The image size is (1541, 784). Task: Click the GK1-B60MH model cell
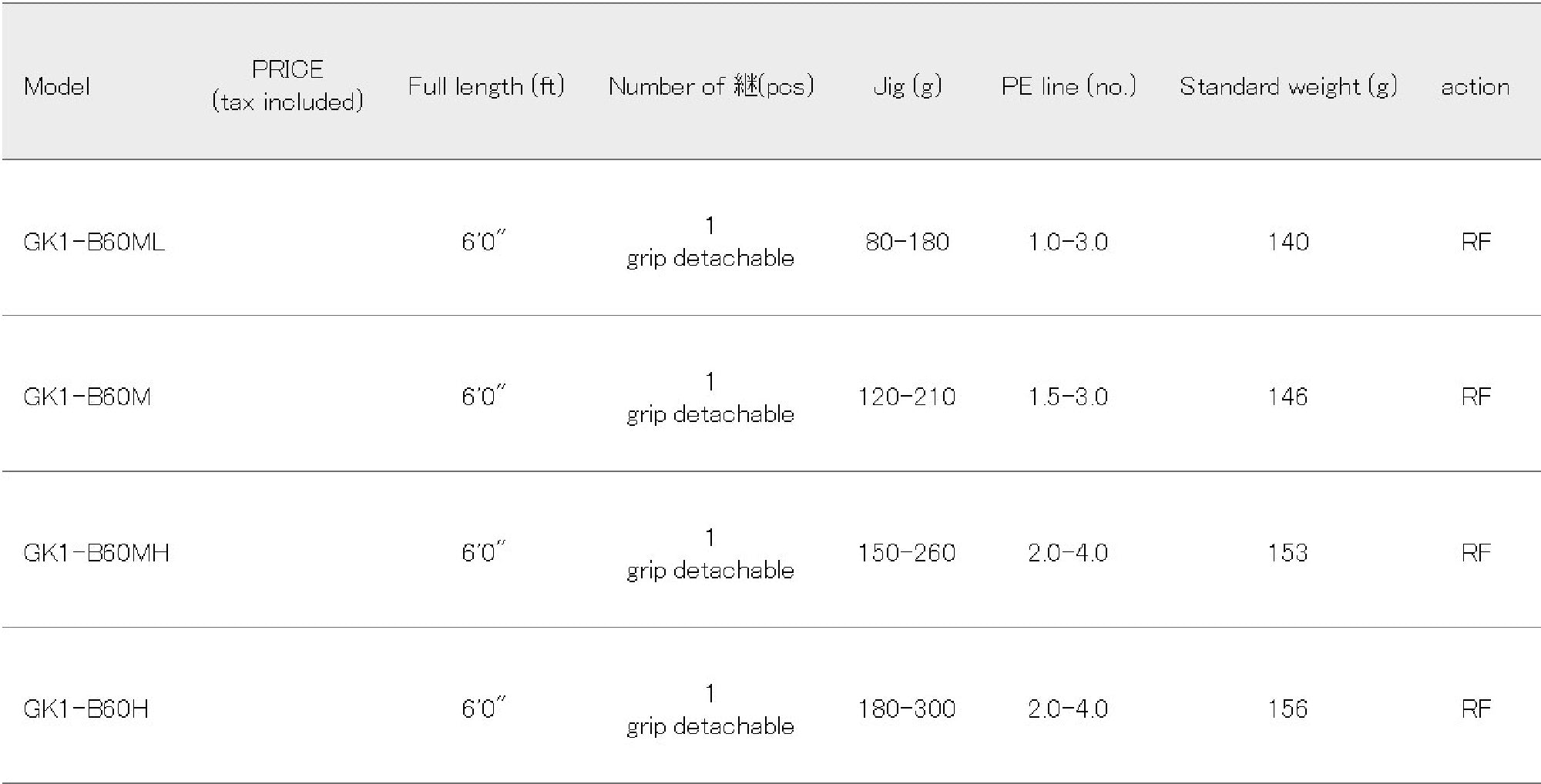tap(96, 553)
